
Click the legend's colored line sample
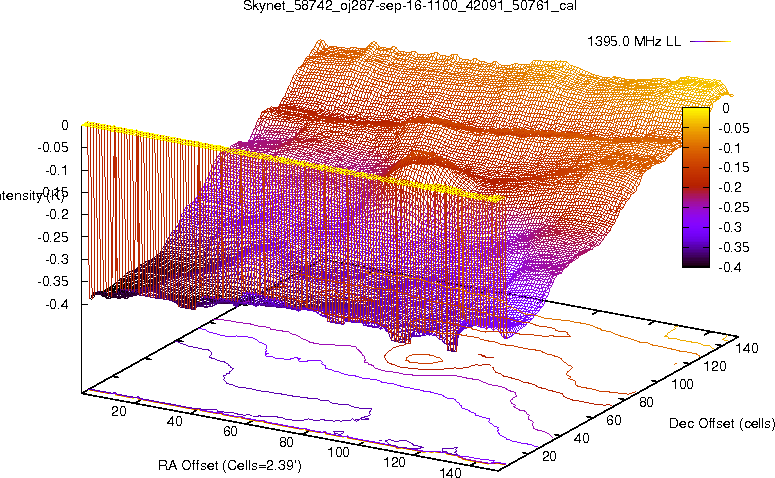pos(710,42)
